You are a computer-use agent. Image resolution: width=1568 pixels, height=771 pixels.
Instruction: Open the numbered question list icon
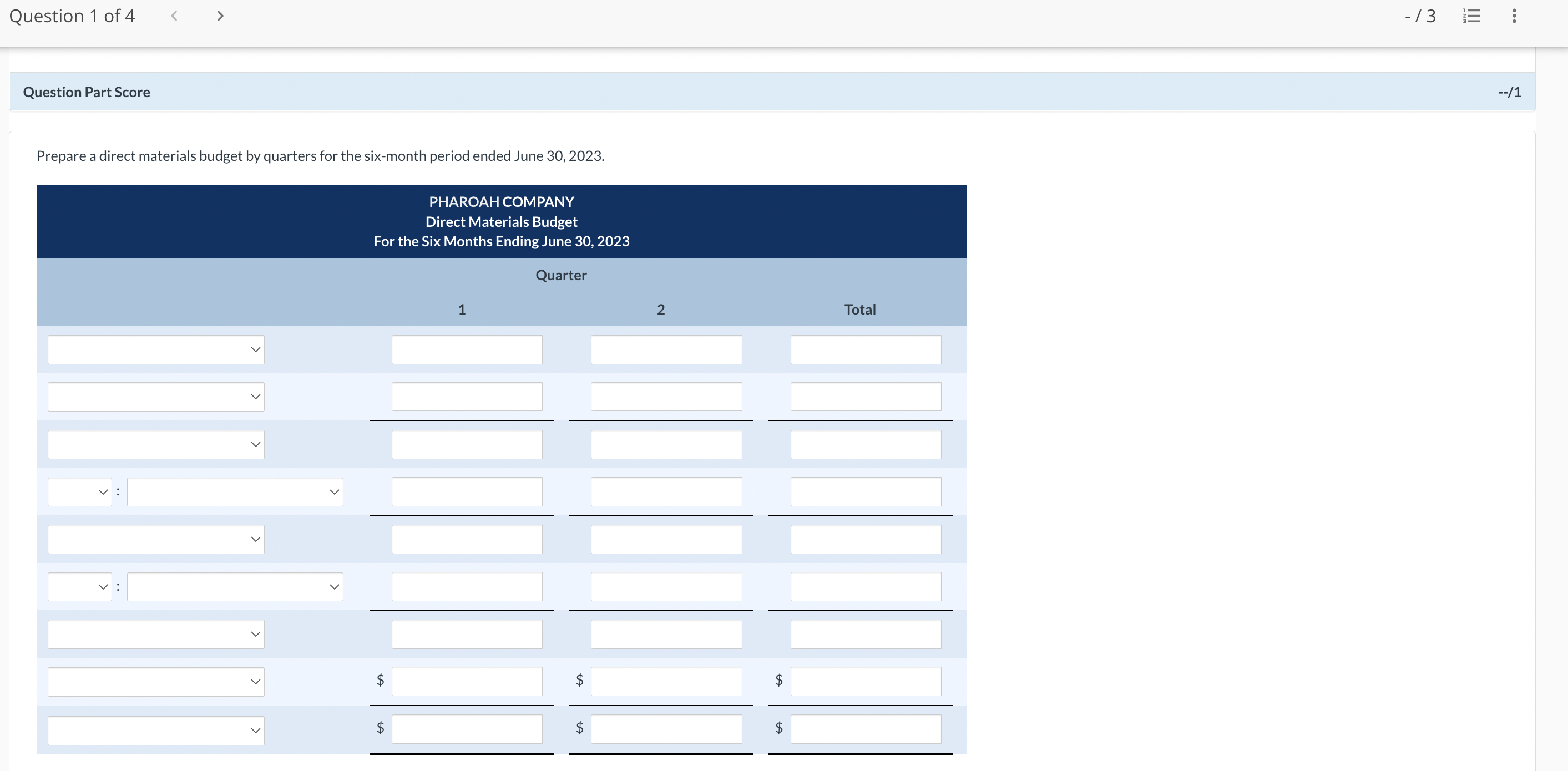[x=1472, y=16]
